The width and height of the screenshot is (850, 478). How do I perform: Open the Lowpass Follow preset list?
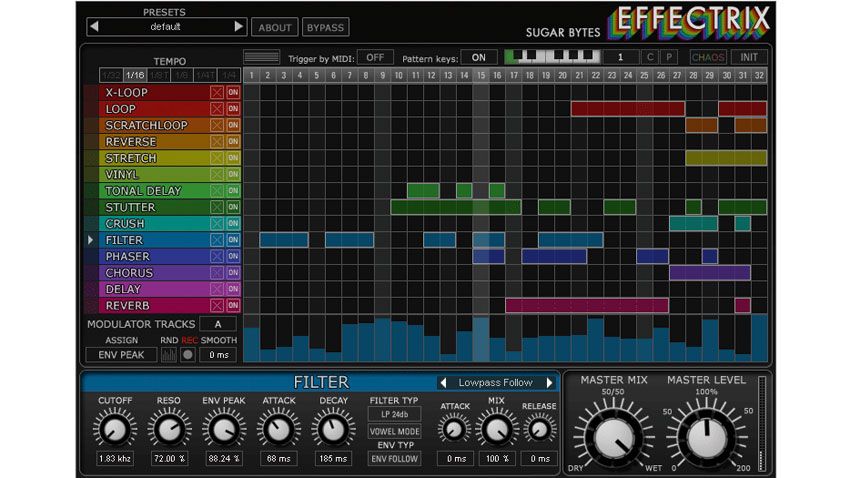coord(495,383)
